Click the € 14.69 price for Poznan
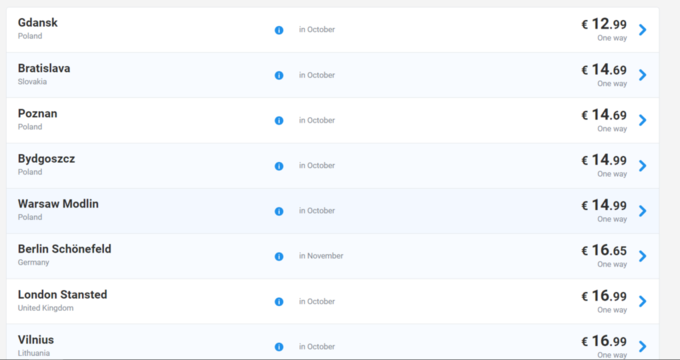 [604, 115]
